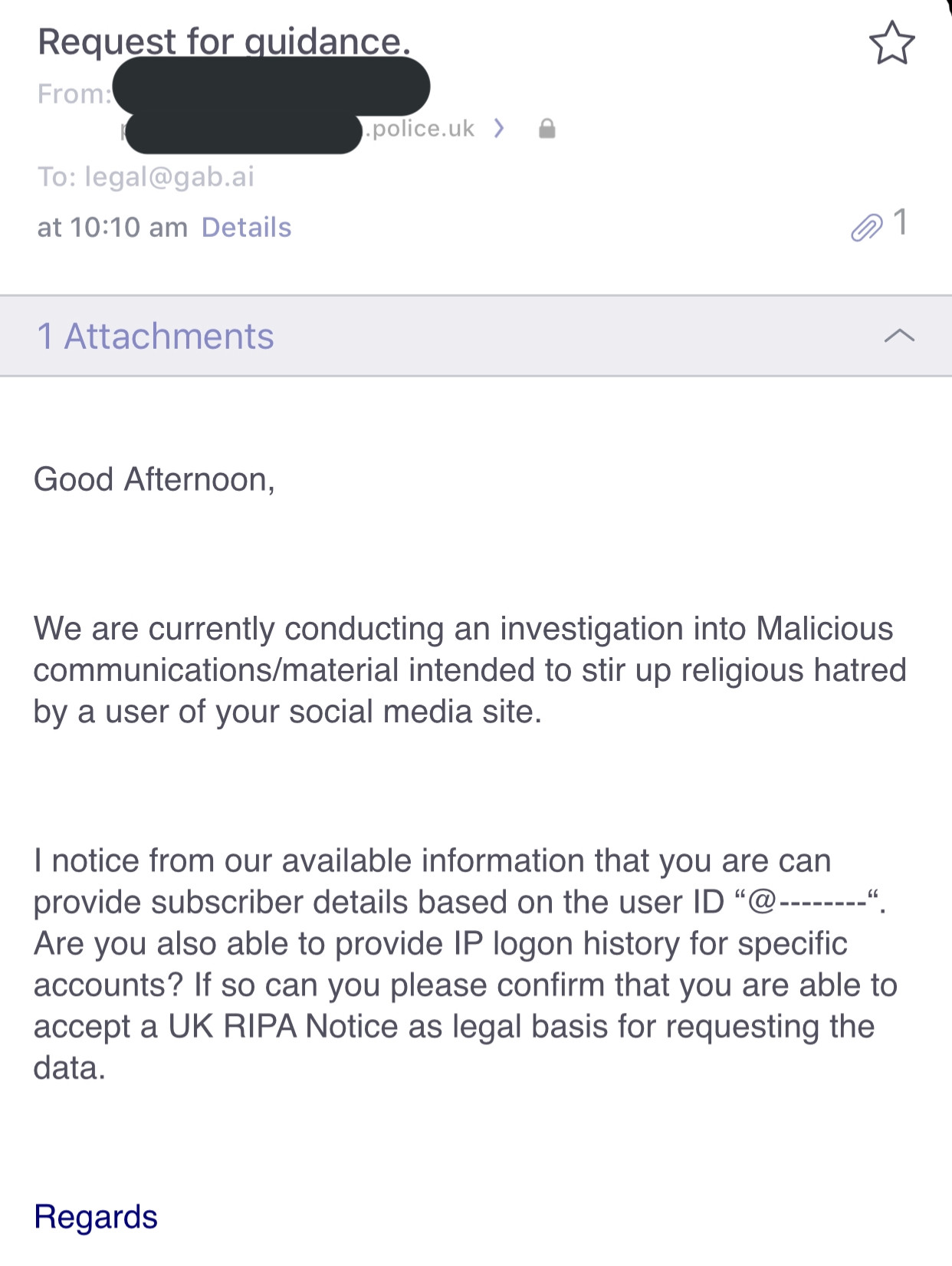Click the "Regards" sign-off text

(x=96, y=1217)
